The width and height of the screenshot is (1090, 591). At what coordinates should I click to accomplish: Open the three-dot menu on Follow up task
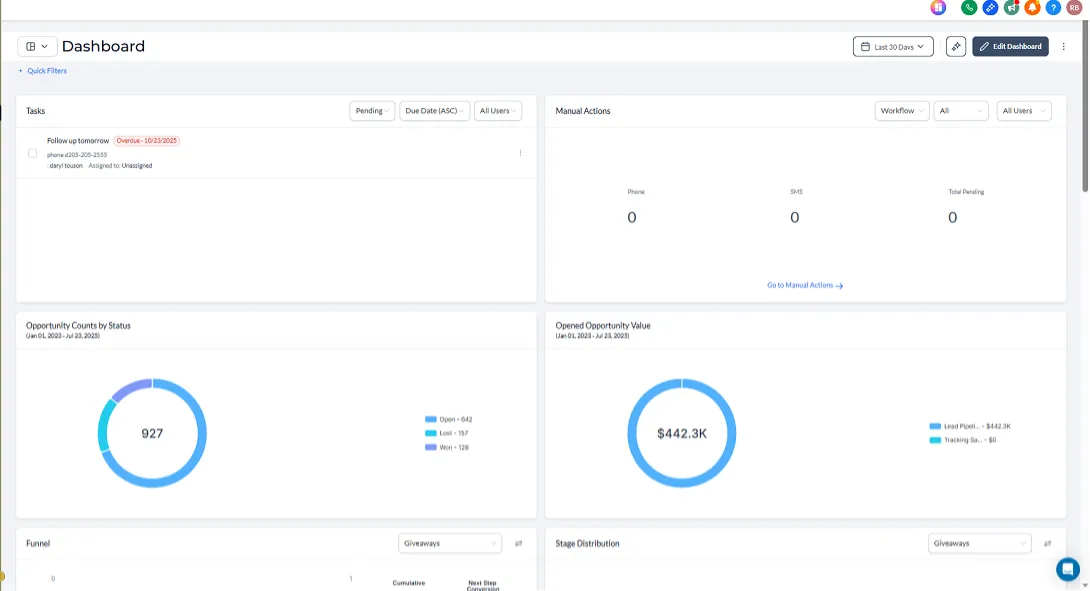[520, 153]
